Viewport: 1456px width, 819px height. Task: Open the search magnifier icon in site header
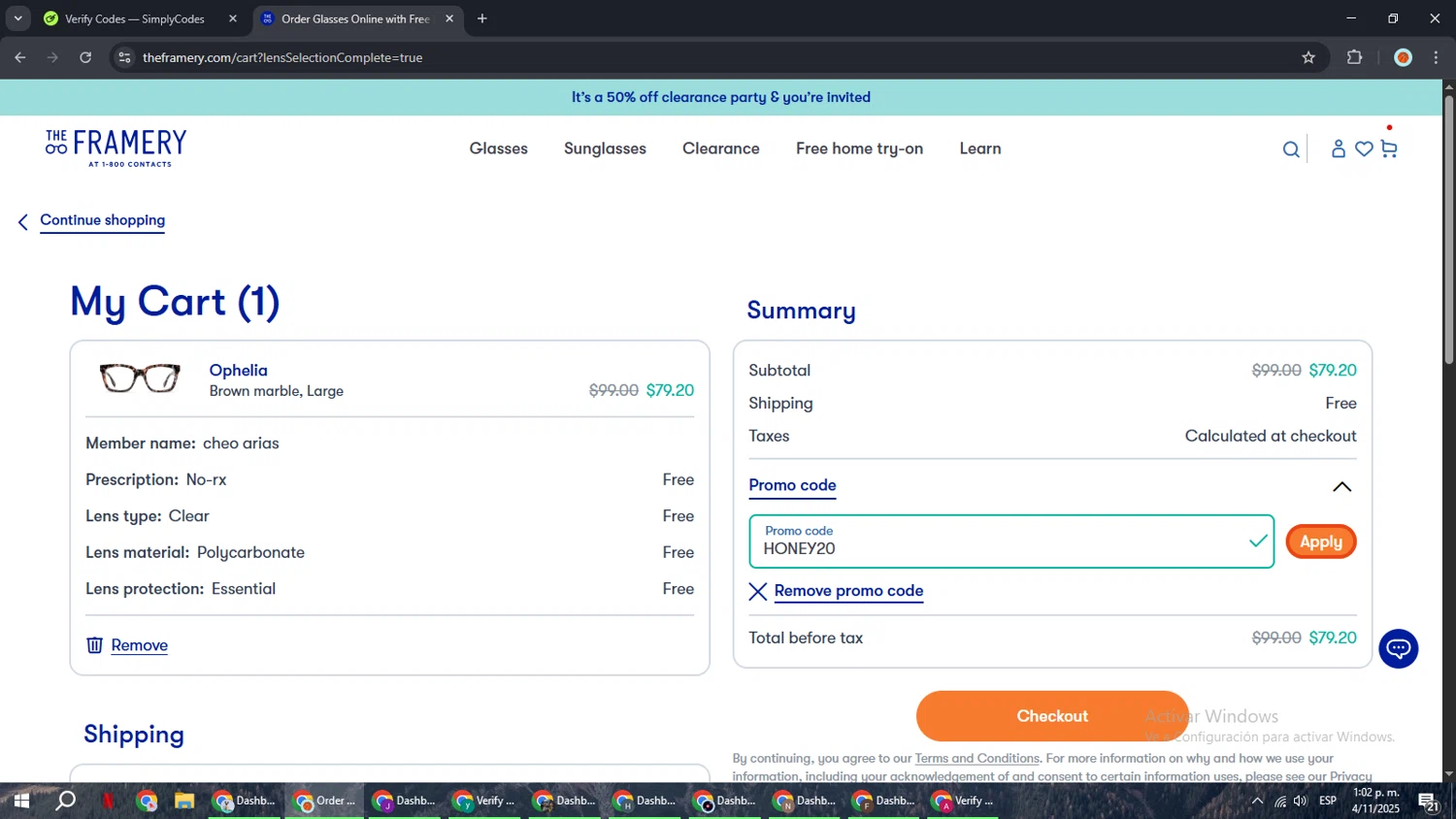click(1290, 149)
